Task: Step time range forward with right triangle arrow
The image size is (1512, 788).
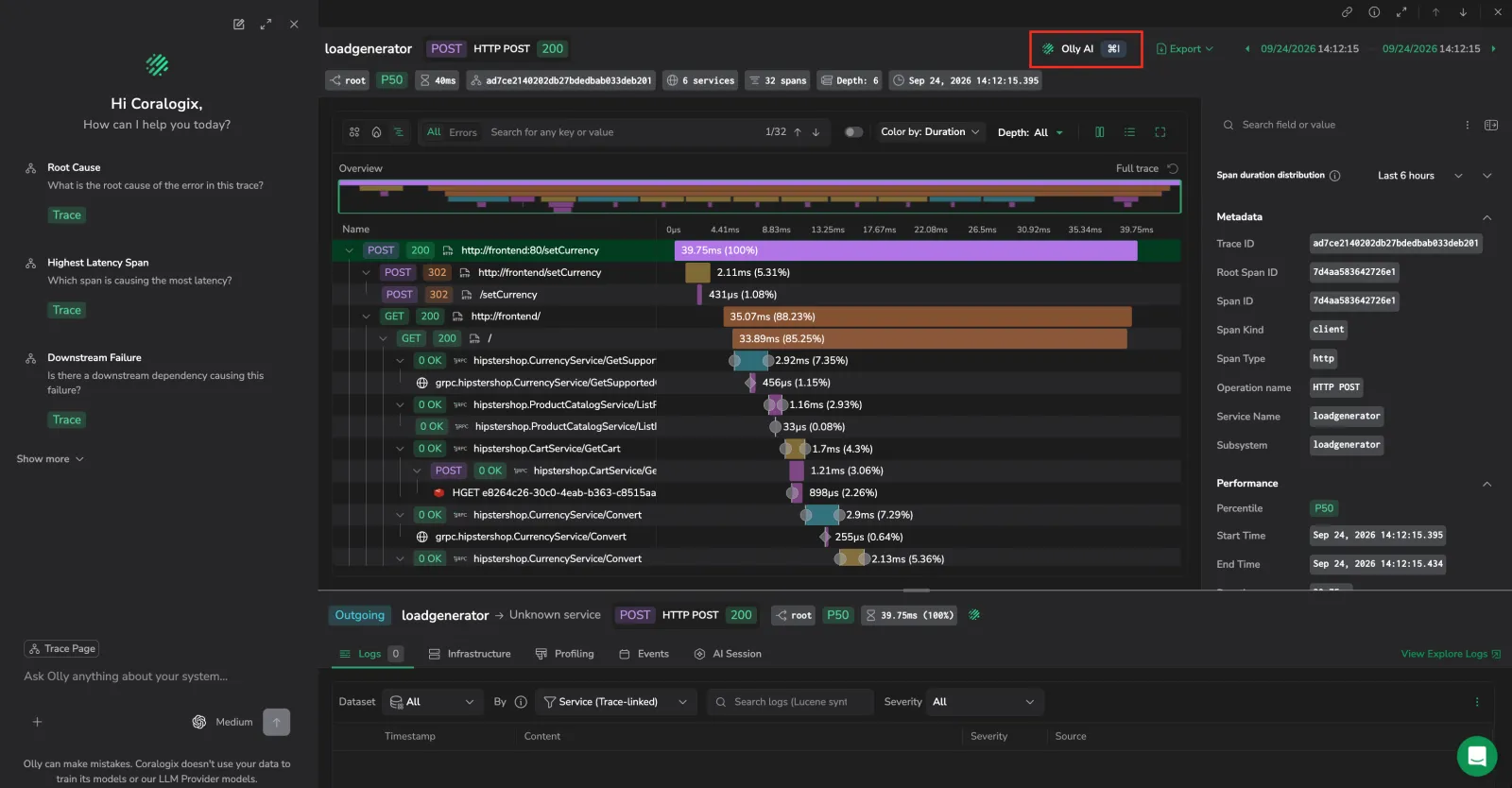Action: (x=1493, y=49)
